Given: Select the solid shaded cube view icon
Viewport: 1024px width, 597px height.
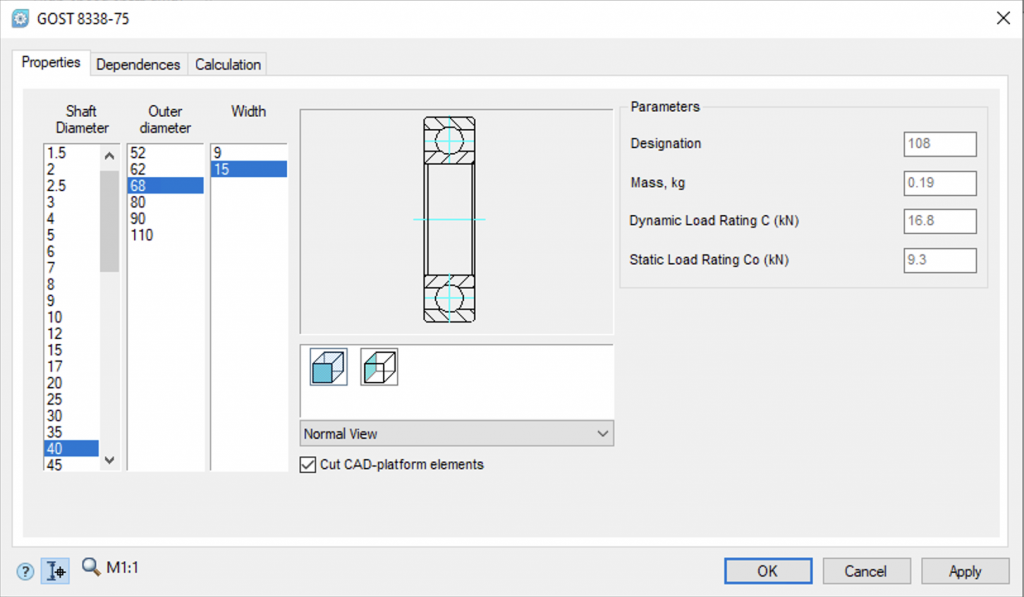Looking at the screenshot, I should [x=328, y=367].
